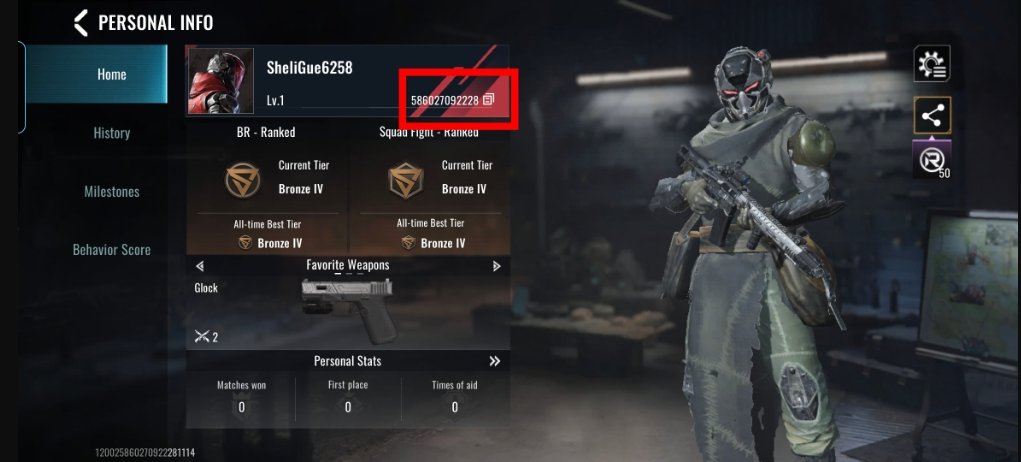
Task: Click the player avatar portrait
Action: click(x=221, y=81)
